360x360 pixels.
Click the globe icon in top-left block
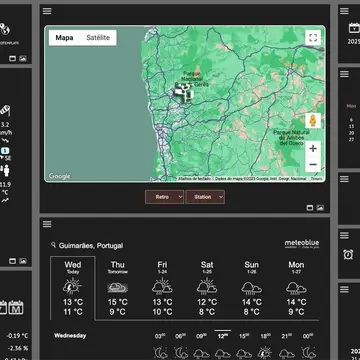pos(5,29)
